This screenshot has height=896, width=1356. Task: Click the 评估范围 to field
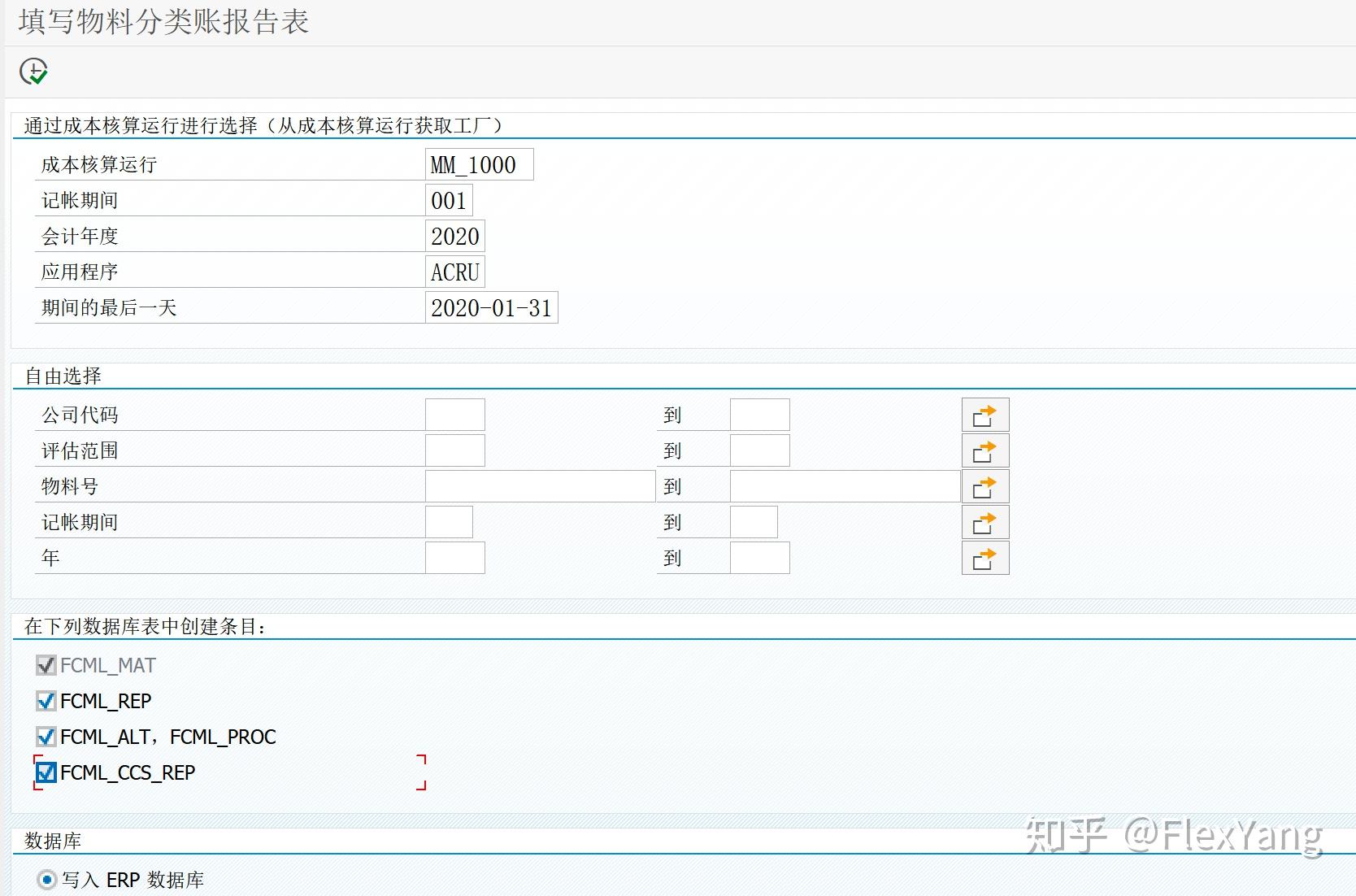(x=758, y=450)
